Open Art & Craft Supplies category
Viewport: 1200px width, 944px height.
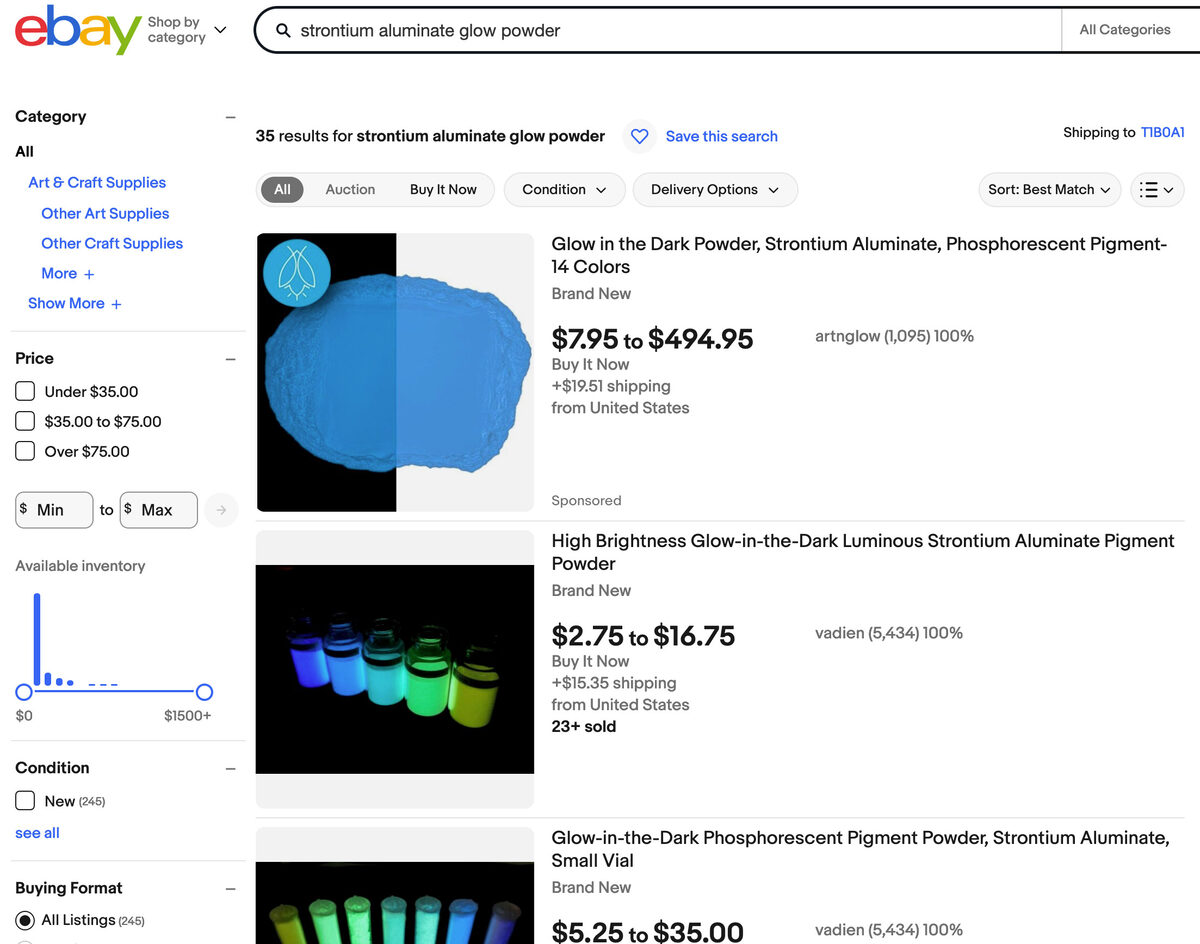[x=97, y=183]
